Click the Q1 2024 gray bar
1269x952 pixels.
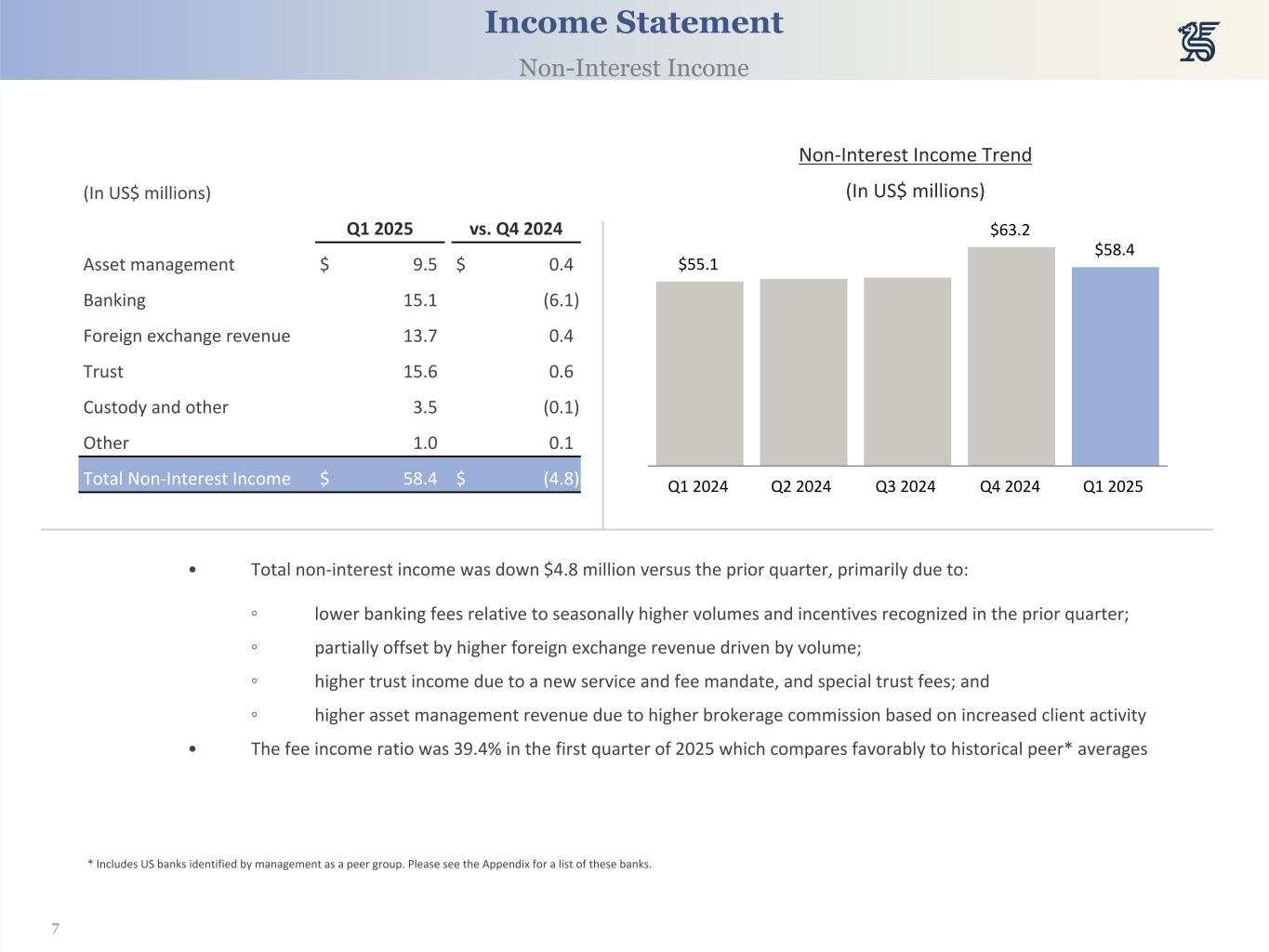(x=699, y=373)
